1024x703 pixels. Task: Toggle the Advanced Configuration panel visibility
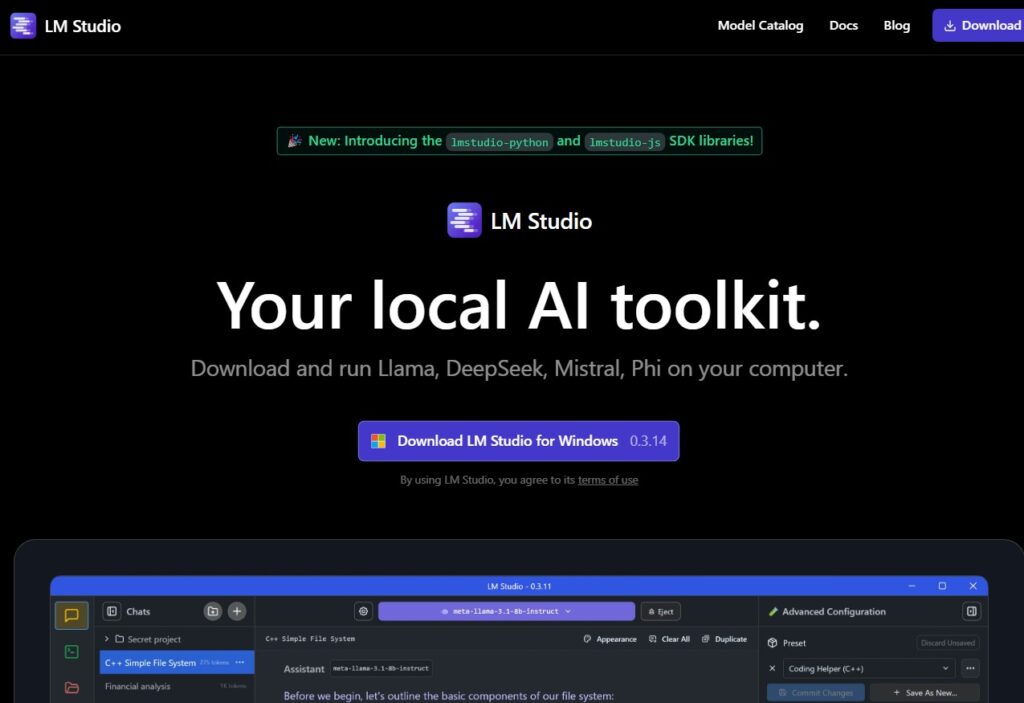971,611
